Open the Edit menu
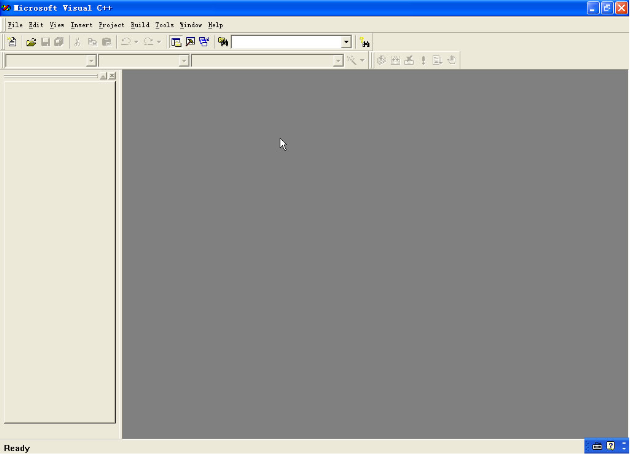This screenshot has height=454, width=630. (36, 25)
